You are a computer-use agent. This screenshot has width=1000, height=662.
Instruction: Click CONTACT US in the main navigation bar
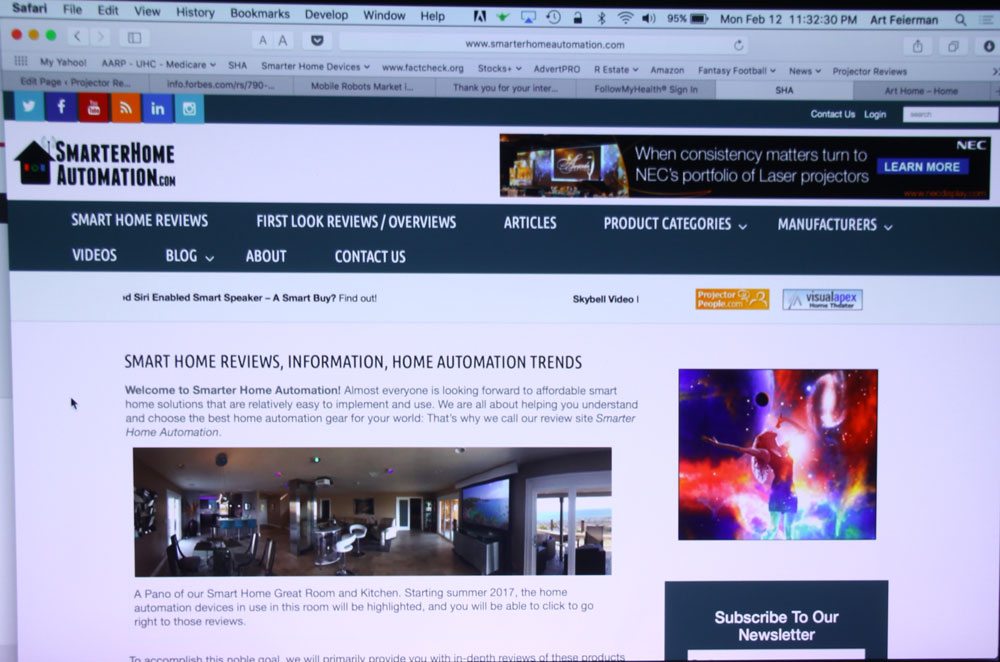pyautogui.click(x=370, y=256)
